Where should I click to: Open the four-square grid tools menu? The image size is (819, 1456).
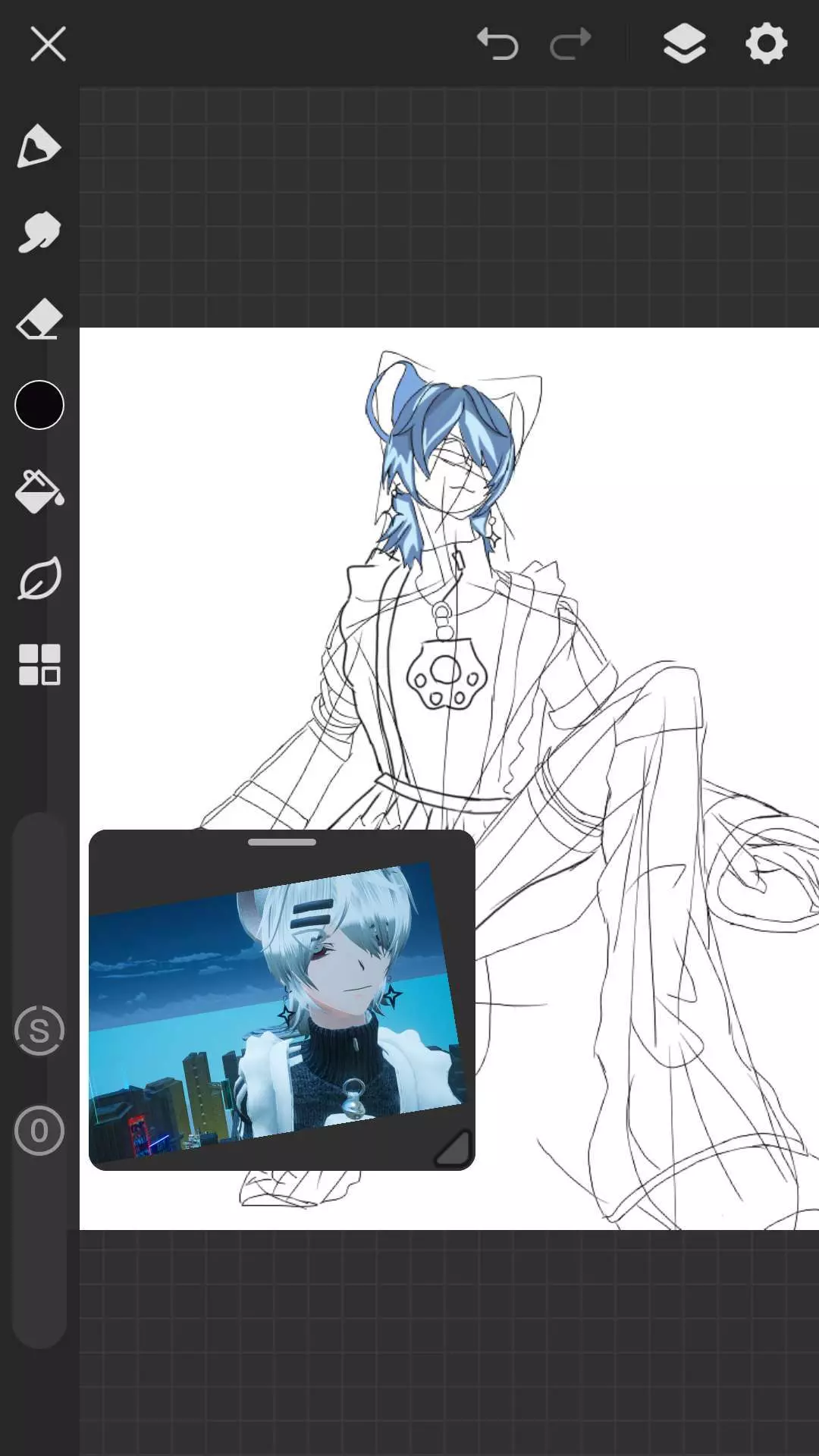pos(39,665)
